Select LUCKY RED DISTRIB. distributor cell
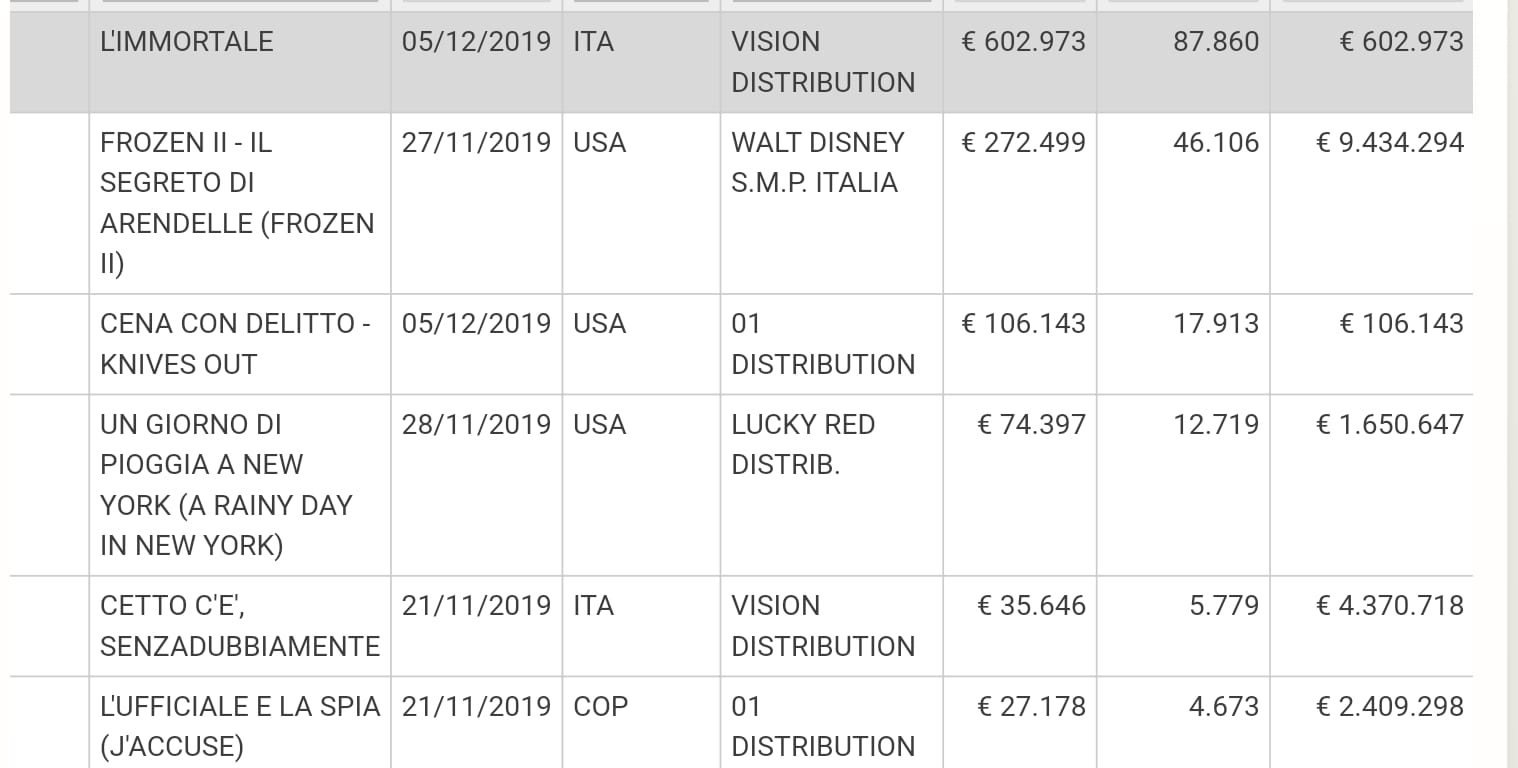 coord(804,445)
